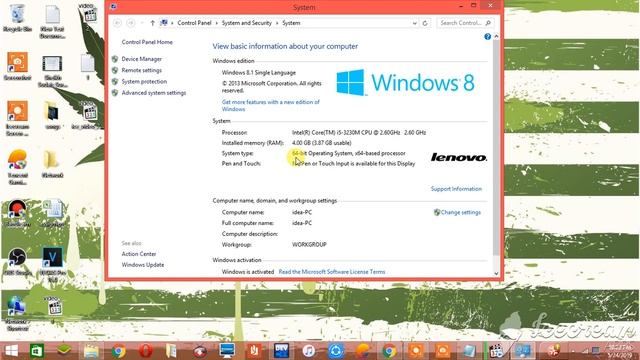Open the VEGAS Pro desktop shortcut
This screenshot has height=360, width=640.
(x=53, y=264)
